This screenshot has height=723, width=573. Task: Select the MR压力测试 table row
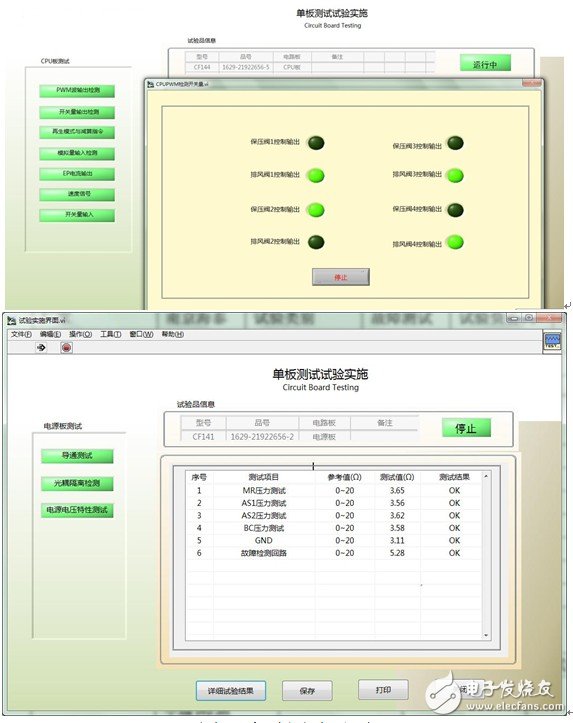tap(334, 490)
